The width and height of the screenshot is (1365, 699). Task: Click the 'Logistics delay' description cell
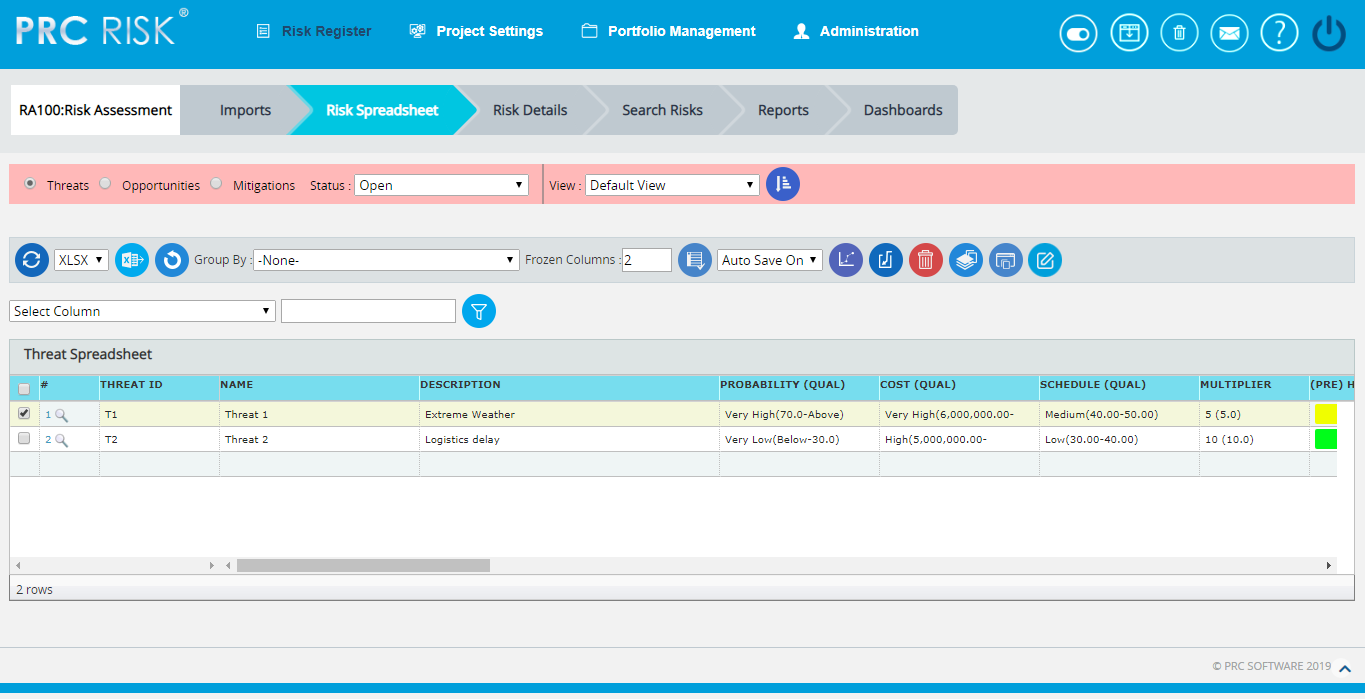tap(569, 439)
